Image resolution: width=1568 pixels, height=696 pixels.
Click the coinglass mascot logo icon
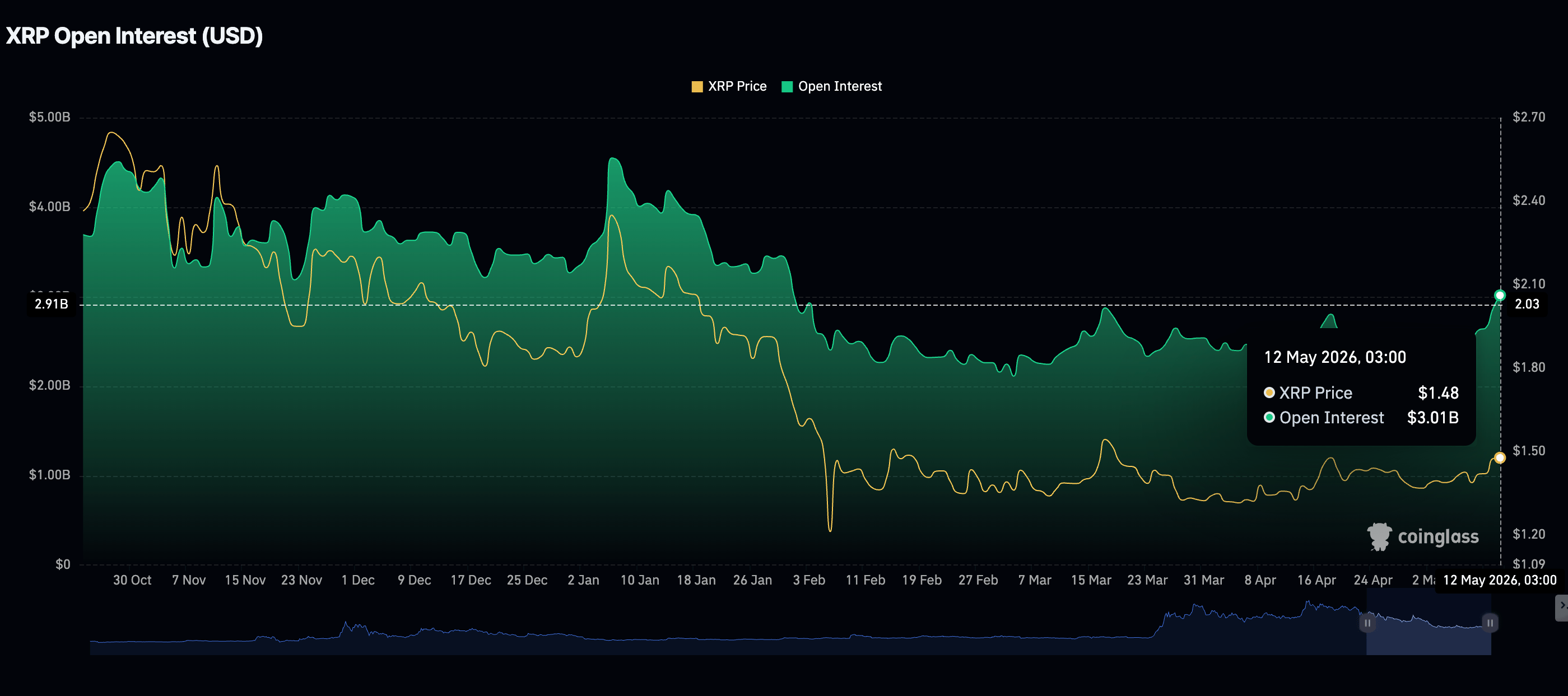coord(1379,536)
